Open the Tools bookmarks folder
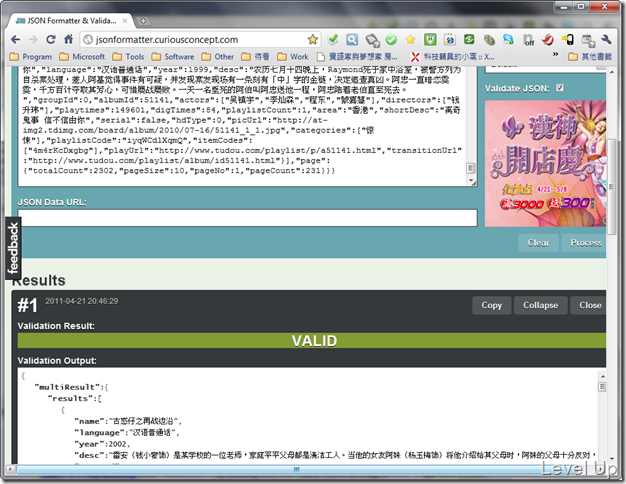Viewport: 626px width, 484px height. (129, 57)
